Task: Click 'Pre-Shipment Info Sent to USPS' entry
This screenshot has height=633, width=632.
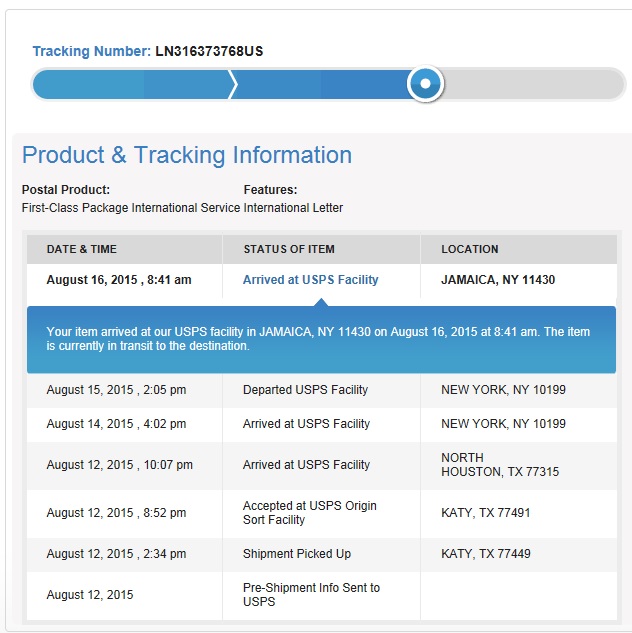Action: [x=311, y=595]
